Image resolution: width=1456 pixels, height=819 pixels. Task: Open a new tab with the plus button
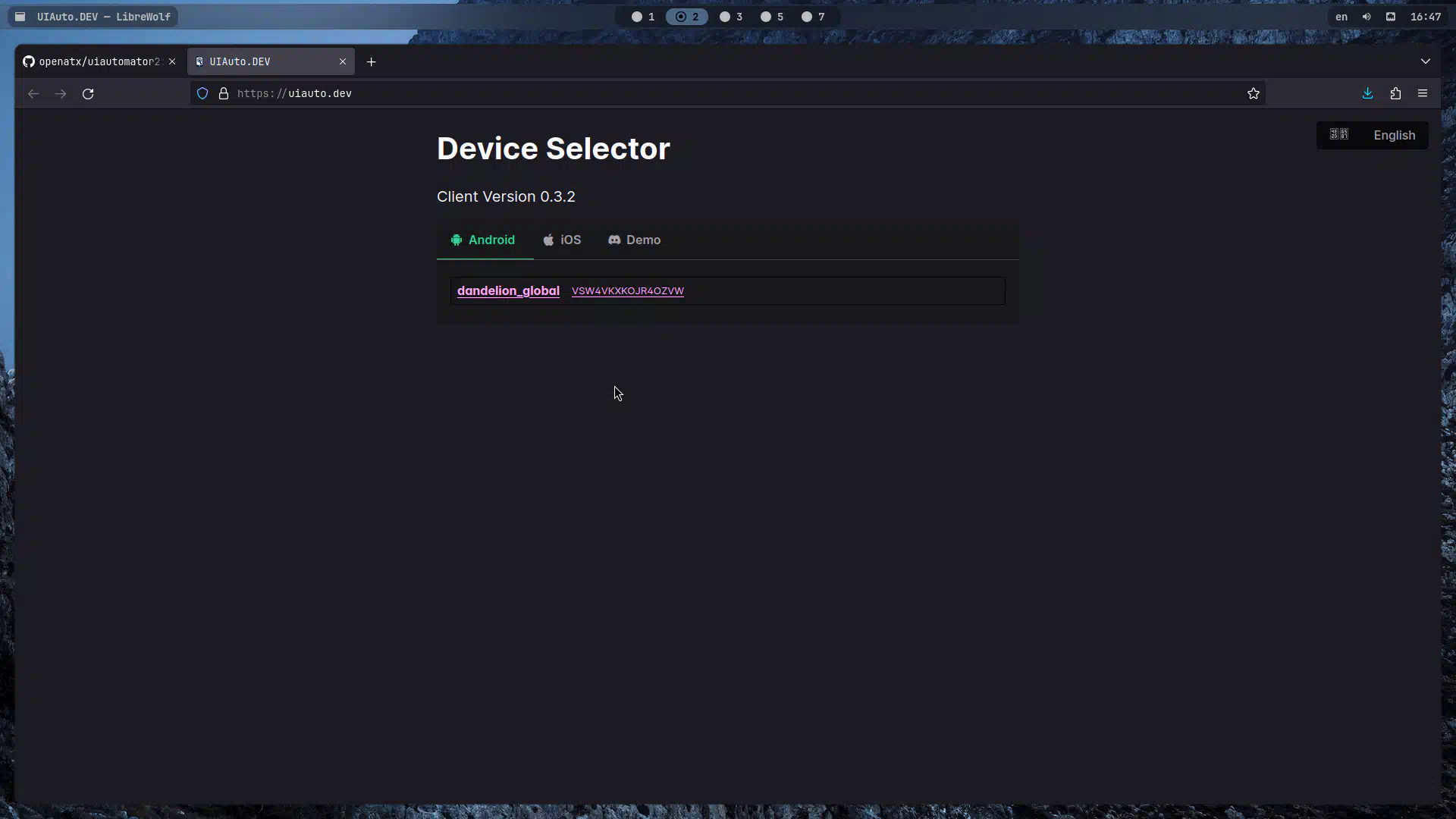(371, 61)
